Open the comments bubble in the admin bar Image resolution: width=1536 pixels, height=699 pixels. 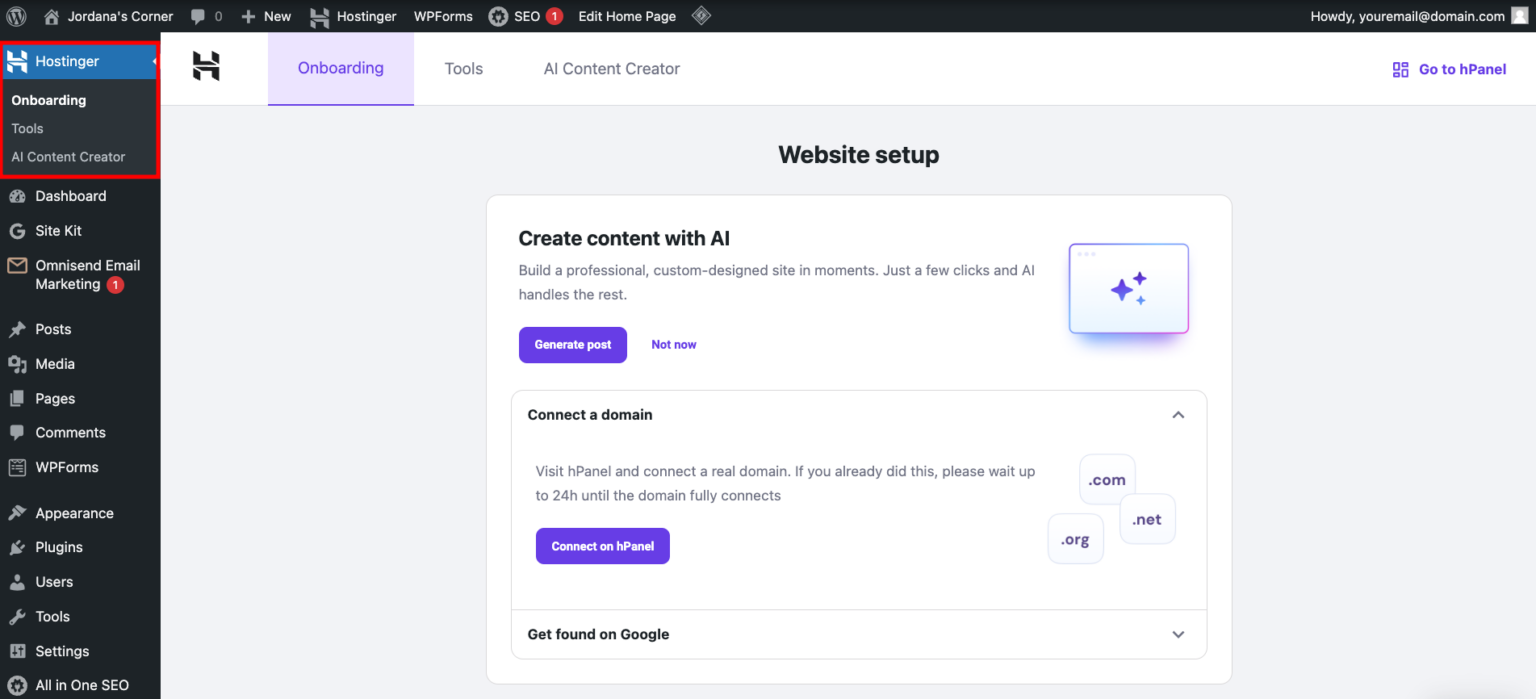coord(199,16)
